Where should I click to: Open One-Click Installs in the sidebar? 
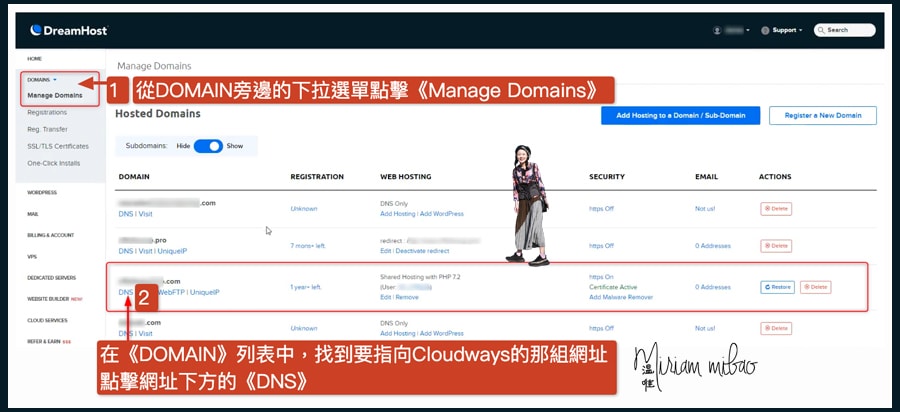pyautogui.click(x=53, y=163)
